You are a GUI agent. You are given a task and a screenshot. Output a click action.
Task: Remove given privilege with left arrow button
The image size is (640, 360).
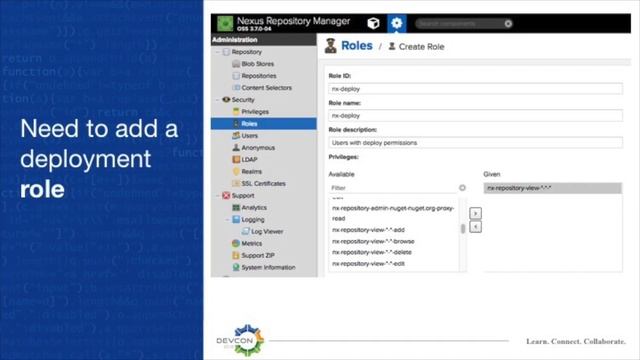[x=476, y=227]
